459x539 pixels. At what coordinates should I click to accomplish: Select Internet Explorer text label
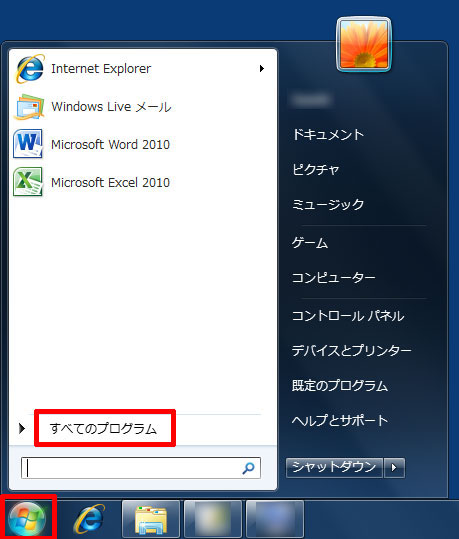[x=101, y=69]
